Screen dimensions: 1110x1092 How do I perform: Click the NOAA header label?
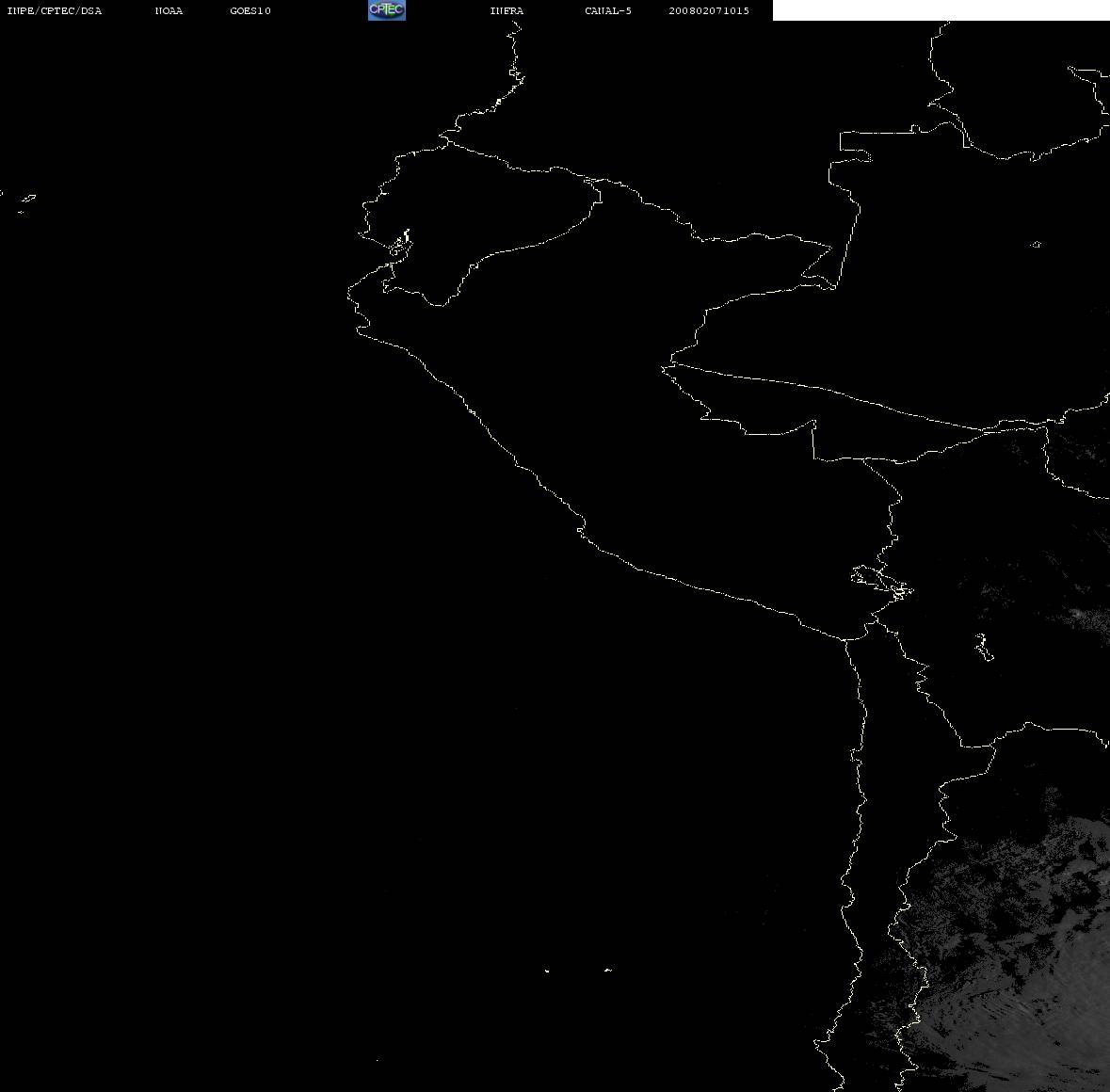(x=169, y=10)
